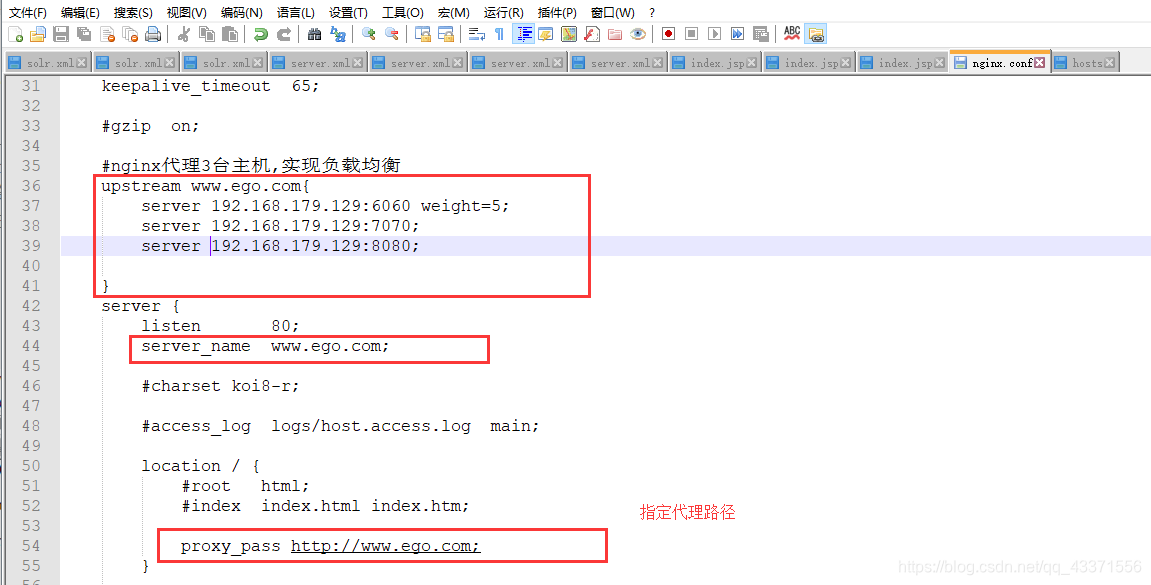The height and width of the screenshot is (585, 1151).
Task: Open the 语言(L) menu
Action: coord(296,12)
